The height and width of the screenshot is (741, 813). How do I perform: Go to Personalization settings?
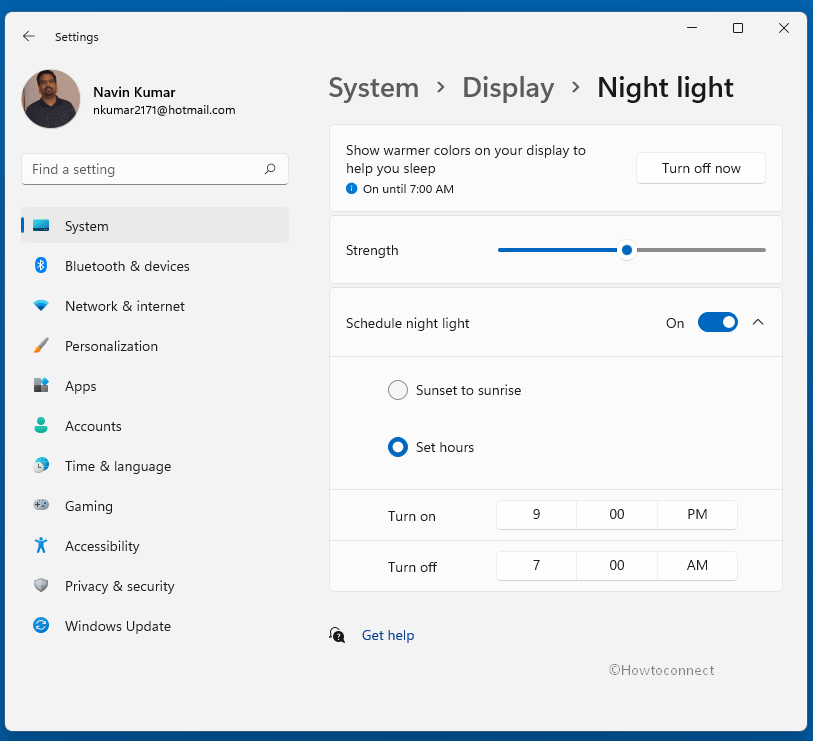click(x=155, y=345)
